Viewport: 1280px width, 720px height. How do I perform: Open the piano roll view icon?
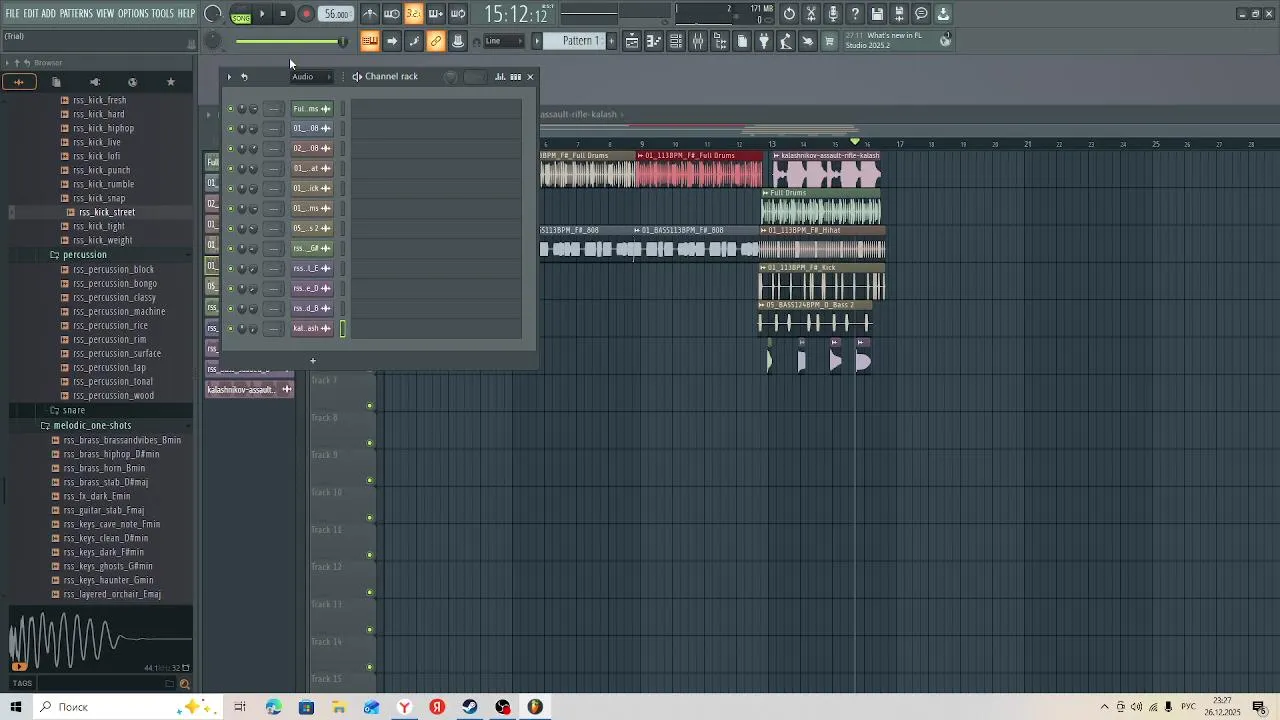[654, 41]
